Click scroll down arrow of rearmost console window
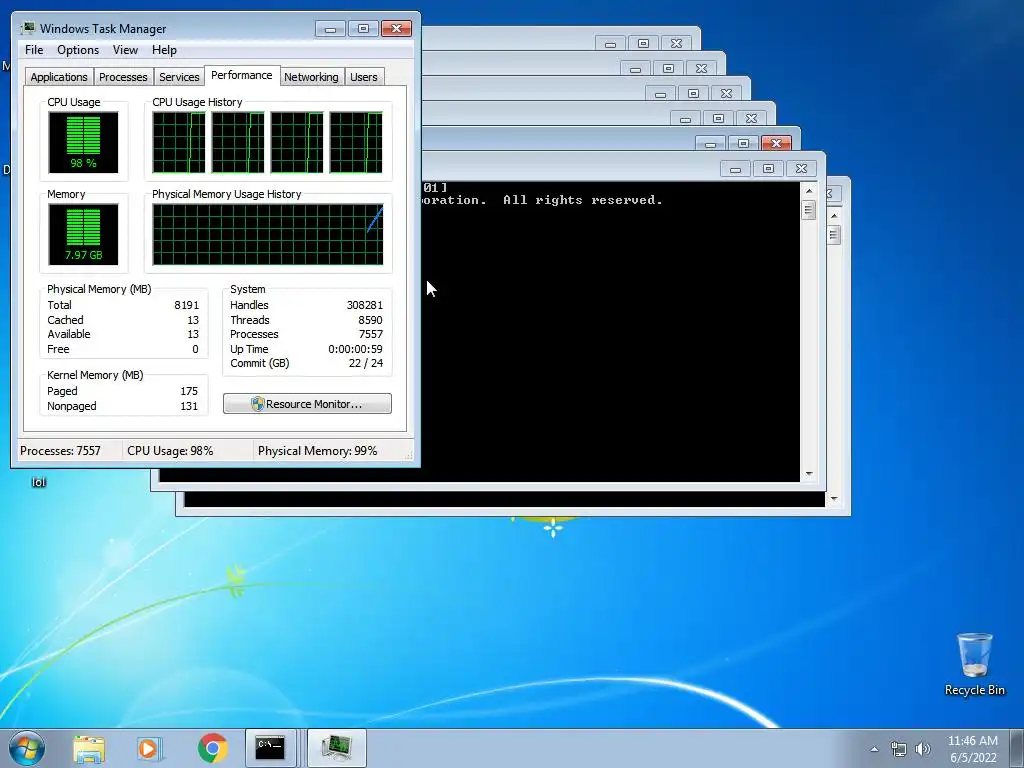The width and height of the screenshot is (1024, 768). [x=834, y=499]
